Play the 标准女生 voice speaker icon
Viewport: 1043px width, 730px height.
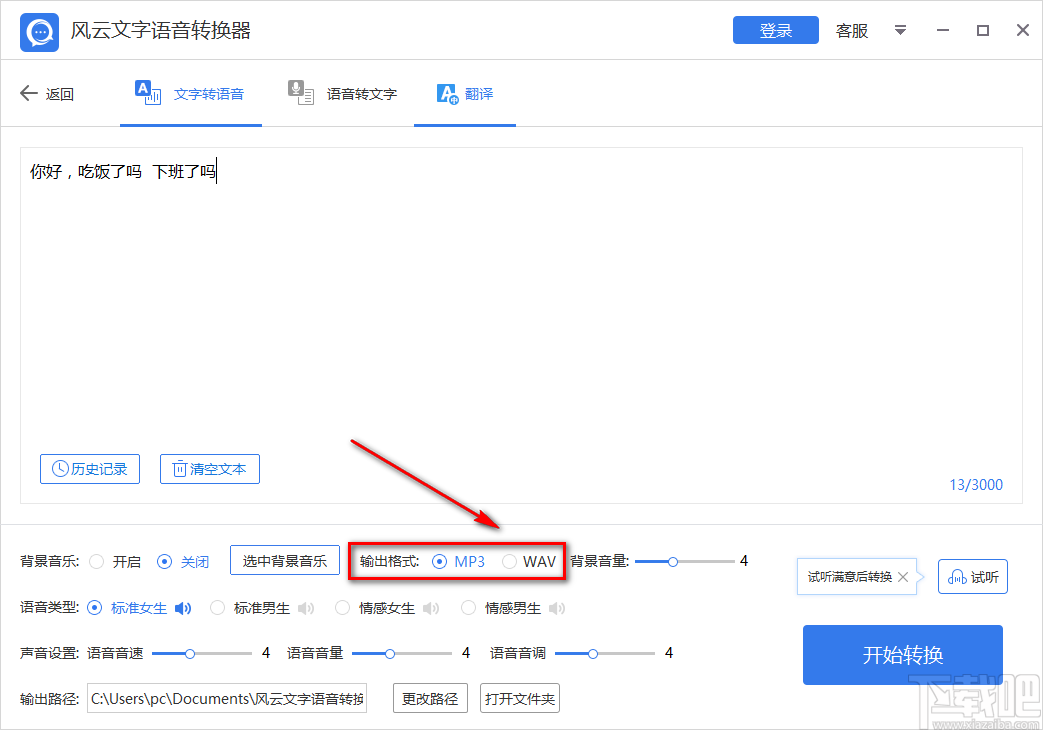[x=183, y=607]
